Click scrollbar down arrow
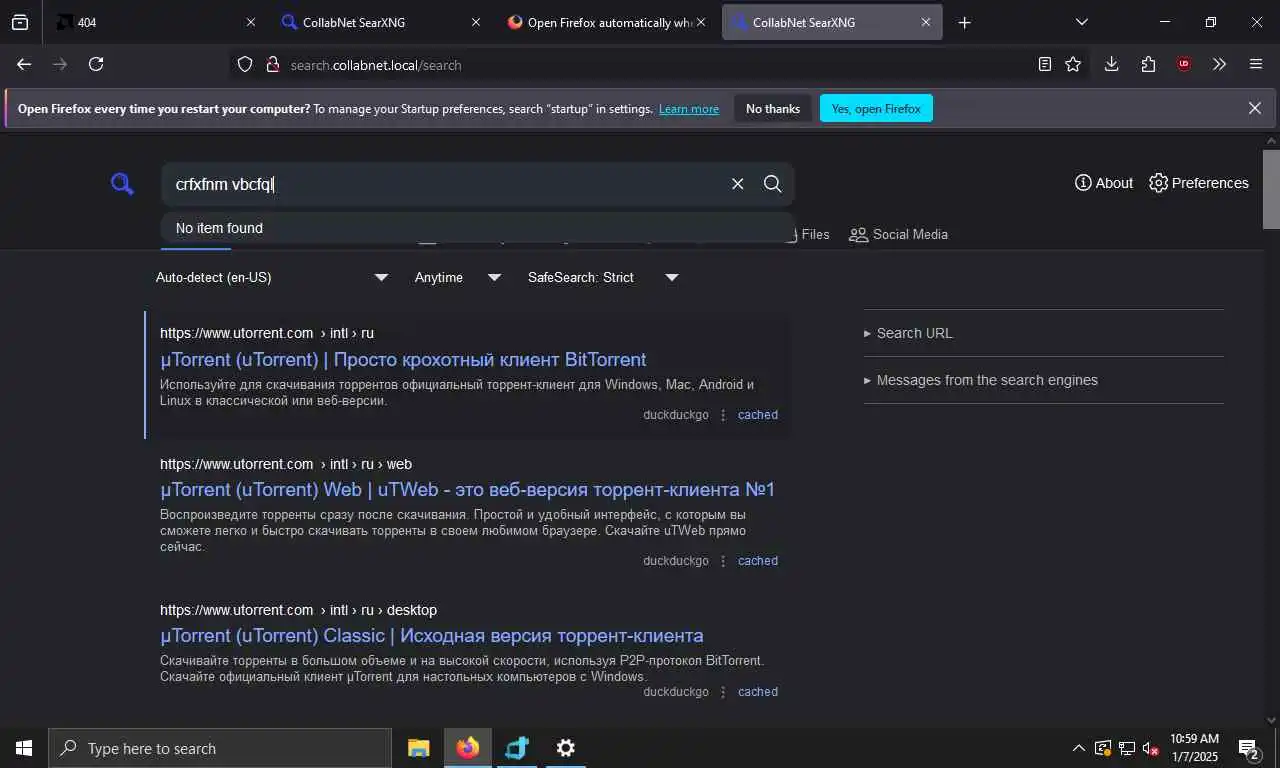 pyautogui.click(x=1271, y=719)
